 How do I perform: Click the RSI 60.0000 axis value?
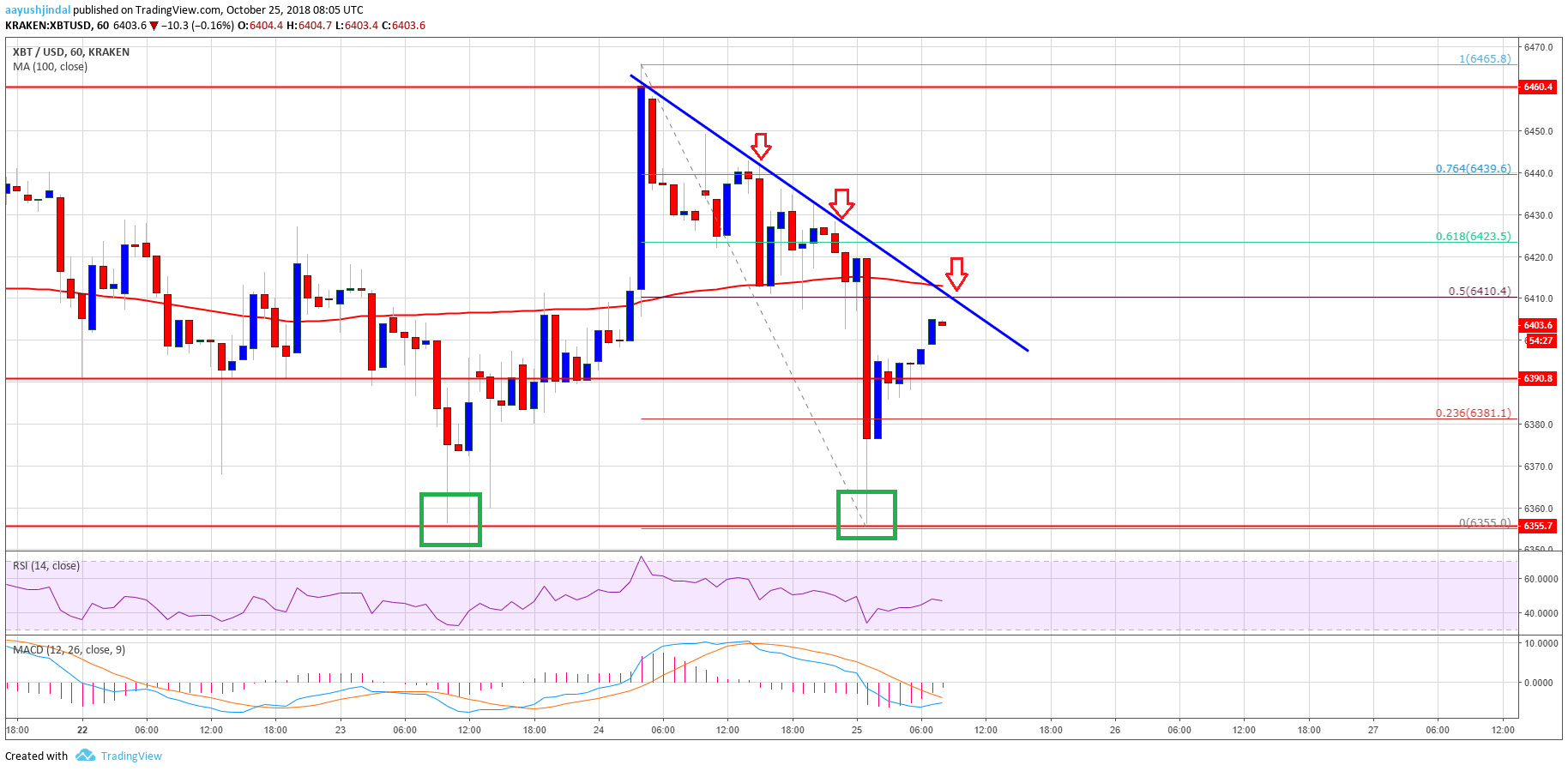(x=1541, y=579)
